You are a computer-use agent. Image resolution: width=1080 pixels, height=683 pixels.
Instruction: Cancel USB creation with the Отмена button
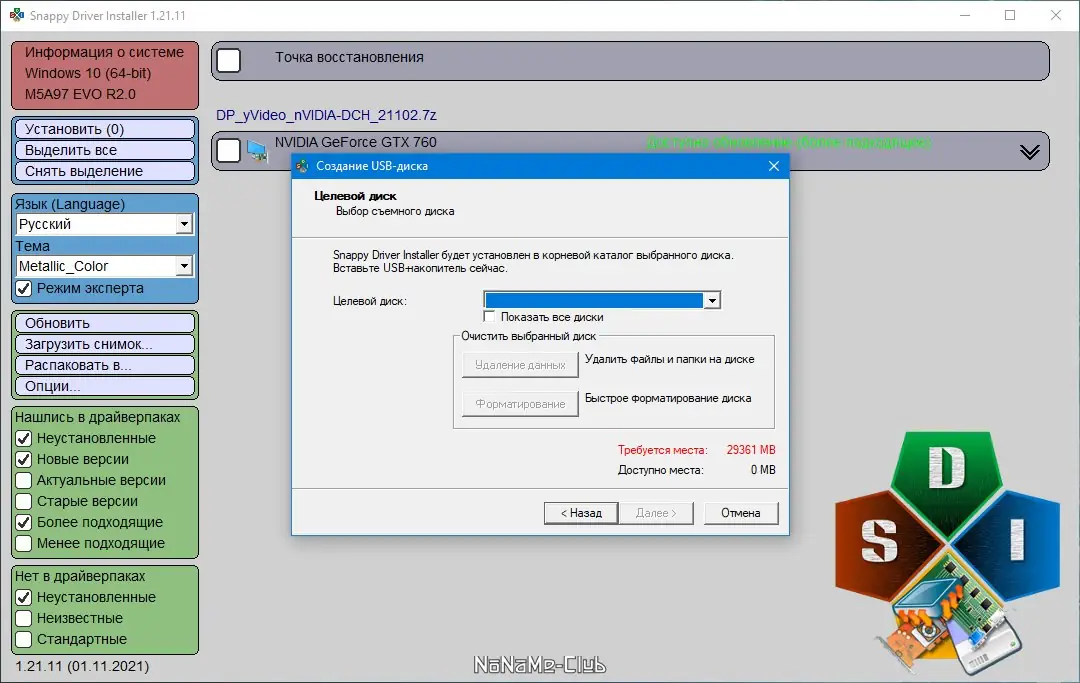(741, 512)
